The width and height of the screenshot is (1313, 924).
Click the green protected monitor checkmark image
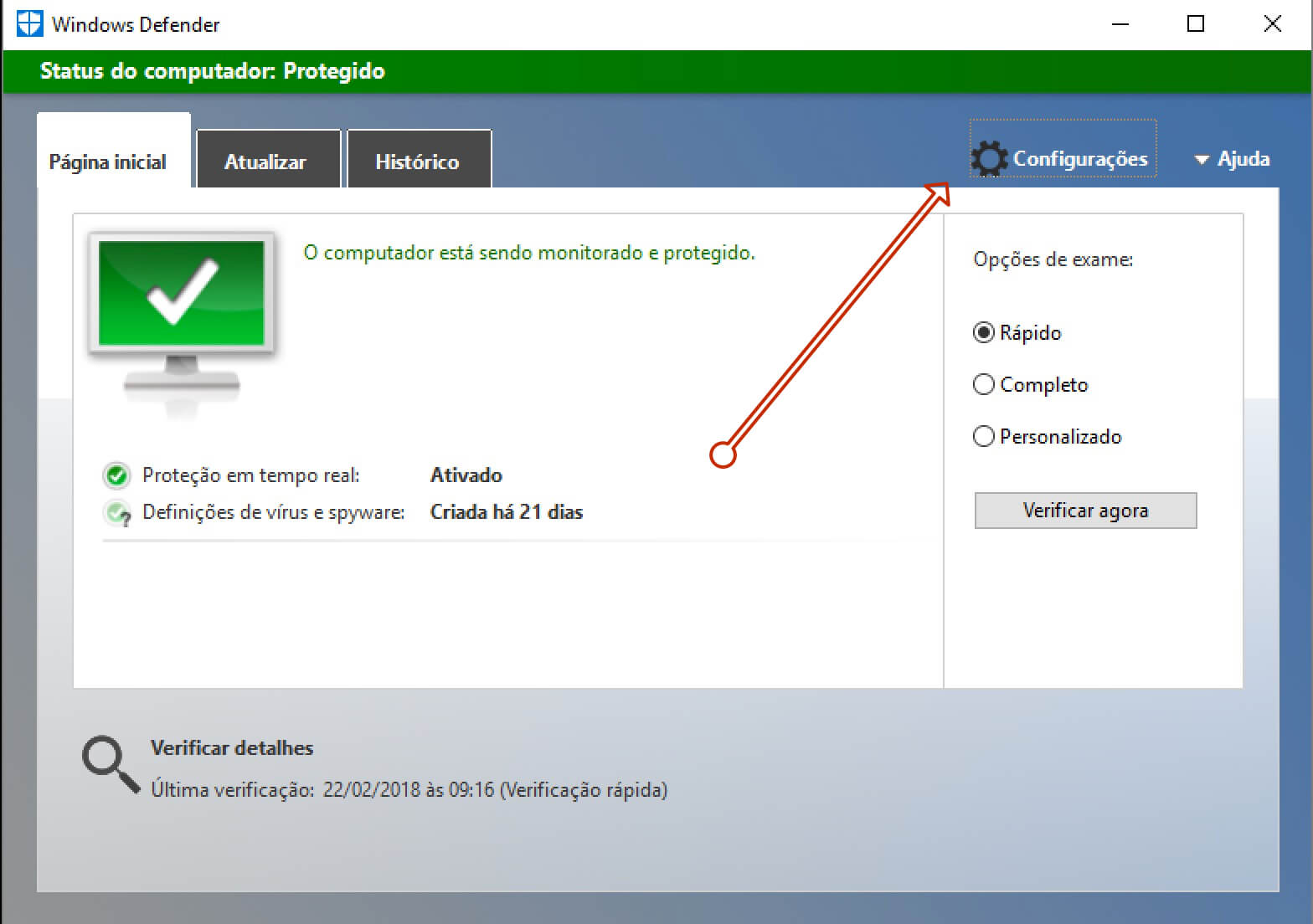click(182, 325)
